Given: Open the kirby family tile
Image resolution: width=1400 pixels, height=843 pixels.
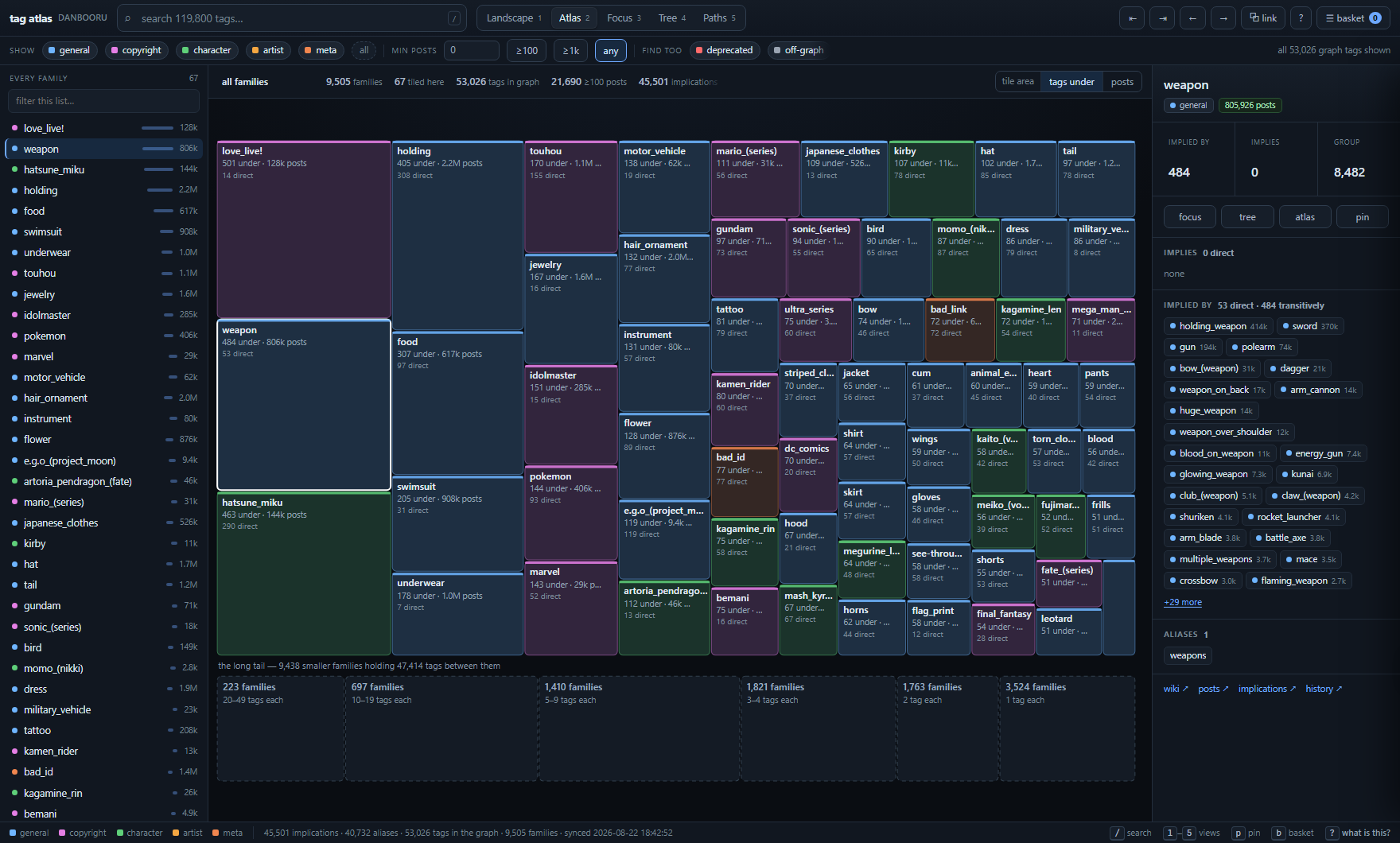Looking at the screenshot, I should (931, 179).
